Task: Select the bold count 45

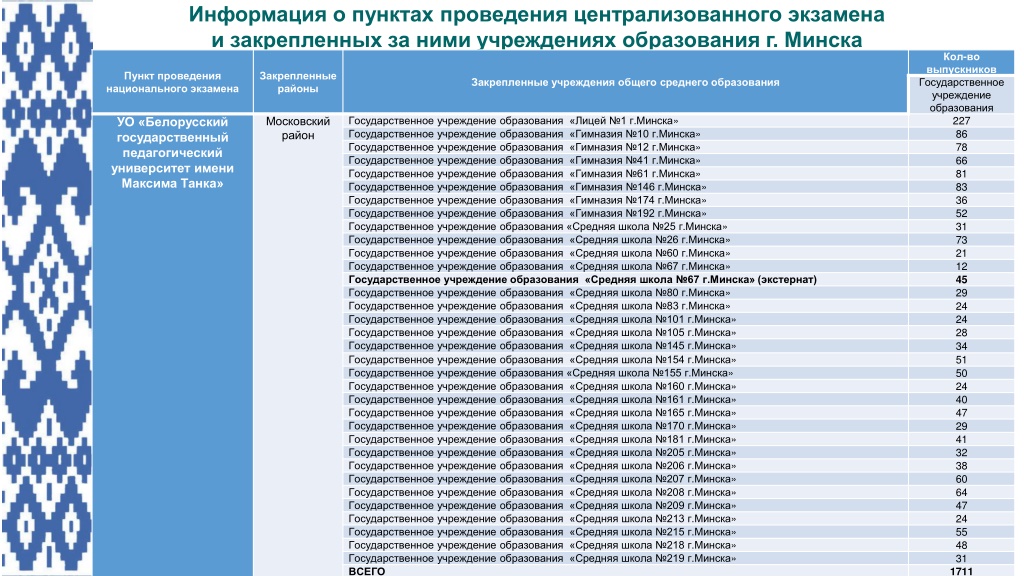Action: click(961, 280)
